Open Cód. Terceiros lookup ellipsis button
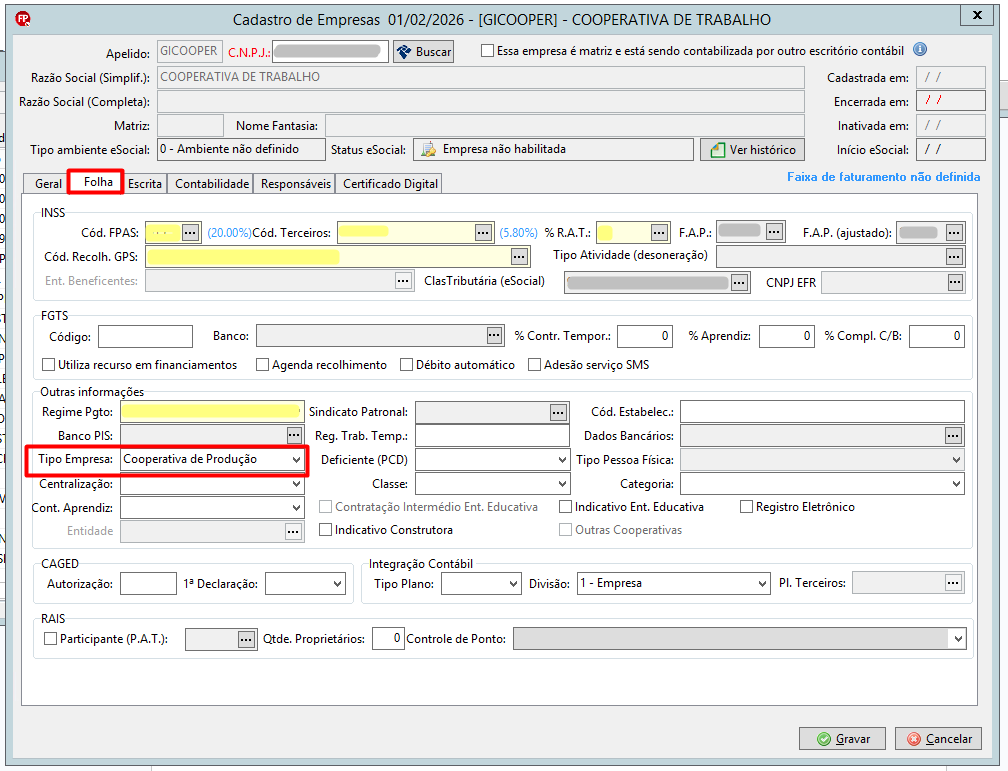1008x771 pixels. pos(483,232)
